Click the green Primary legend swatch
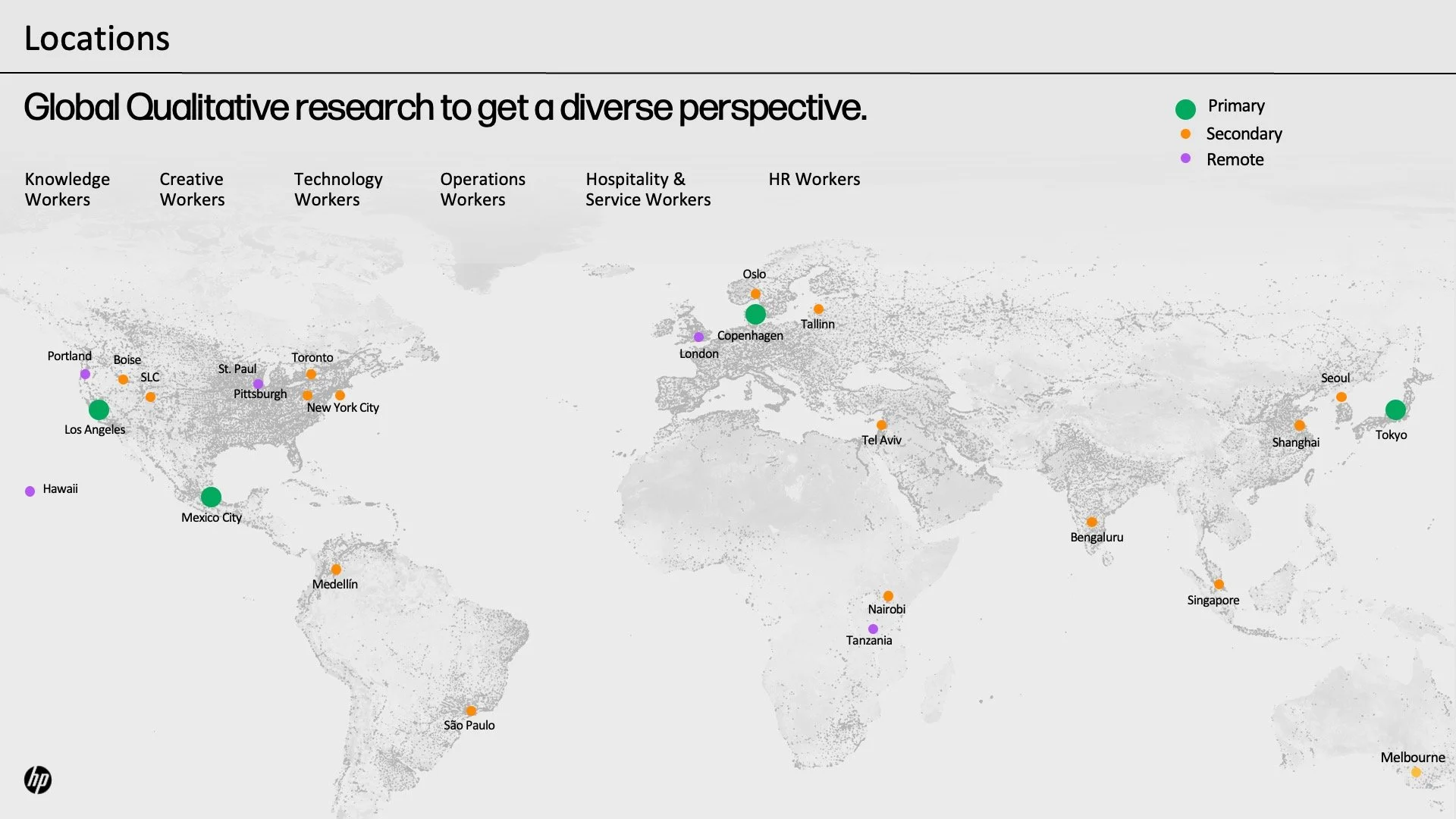Screen dimensions: 1456x819 (1185, 109)
